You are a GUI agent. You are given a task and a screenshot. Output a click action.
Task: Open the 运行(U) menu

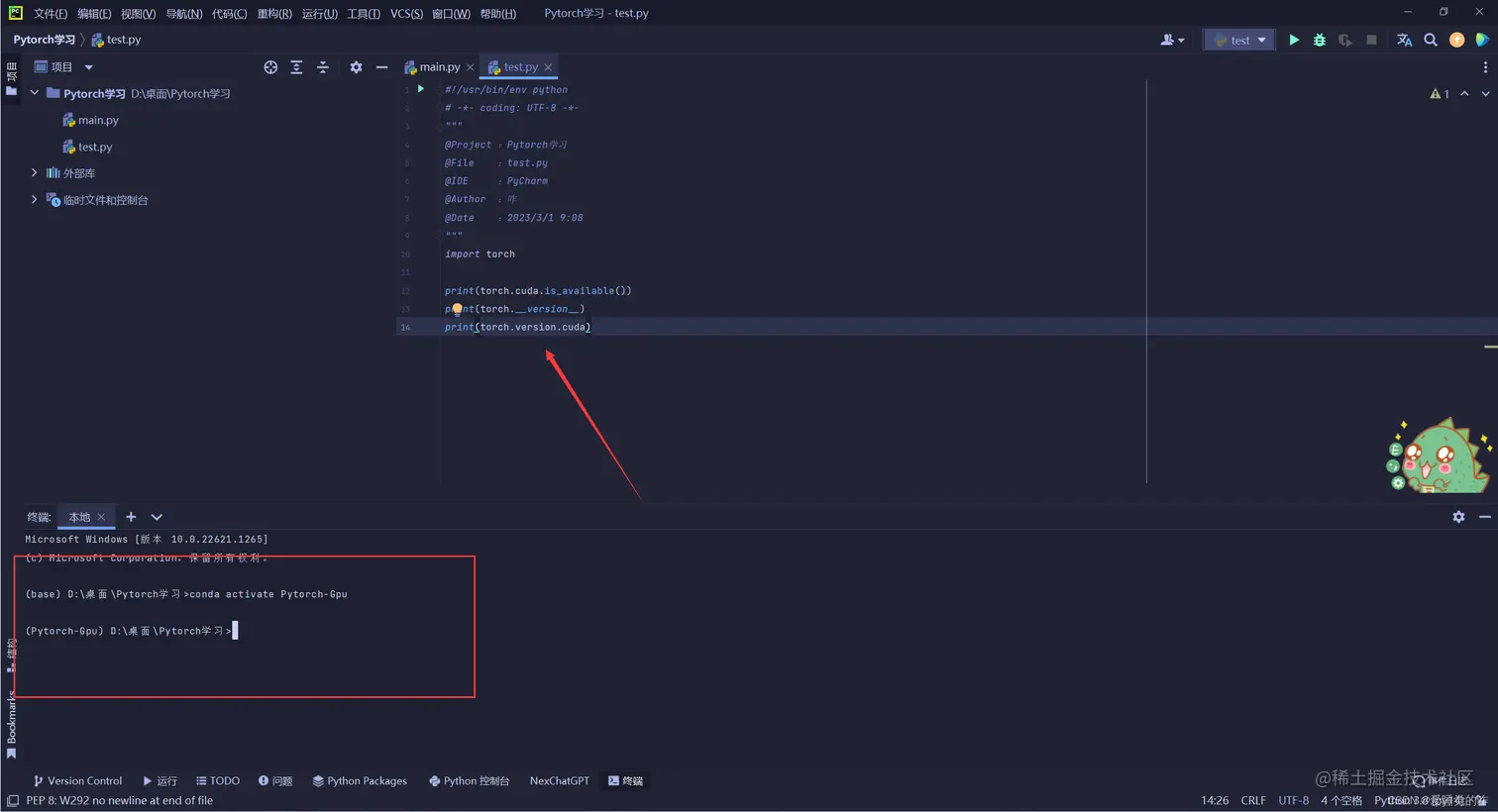(x=320, y=14)
